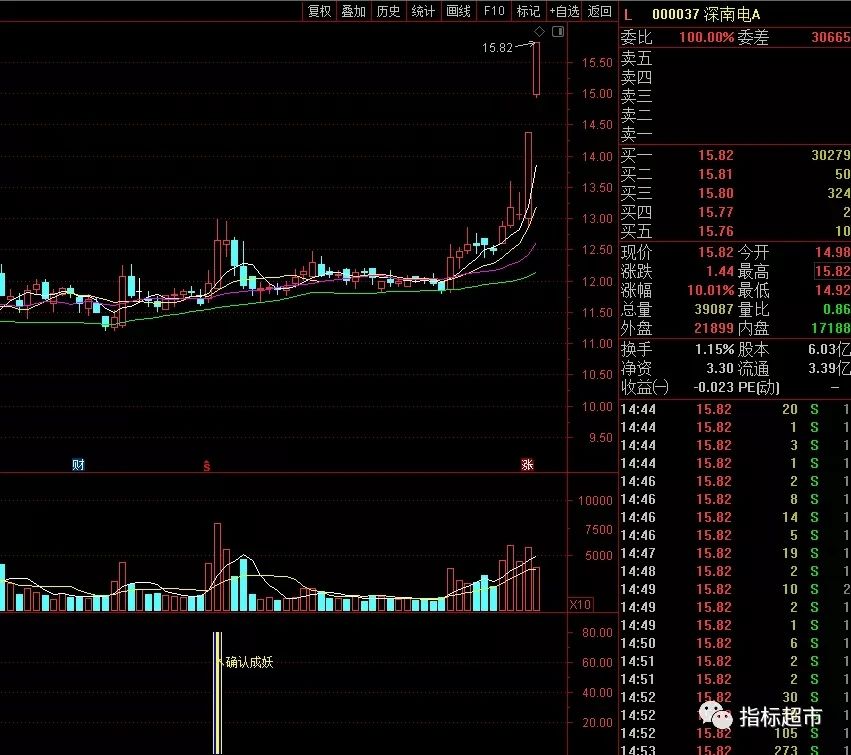Select the 统计 statistics button
The width and height of the screenshot is (851, 755).
tap(423, 11)
